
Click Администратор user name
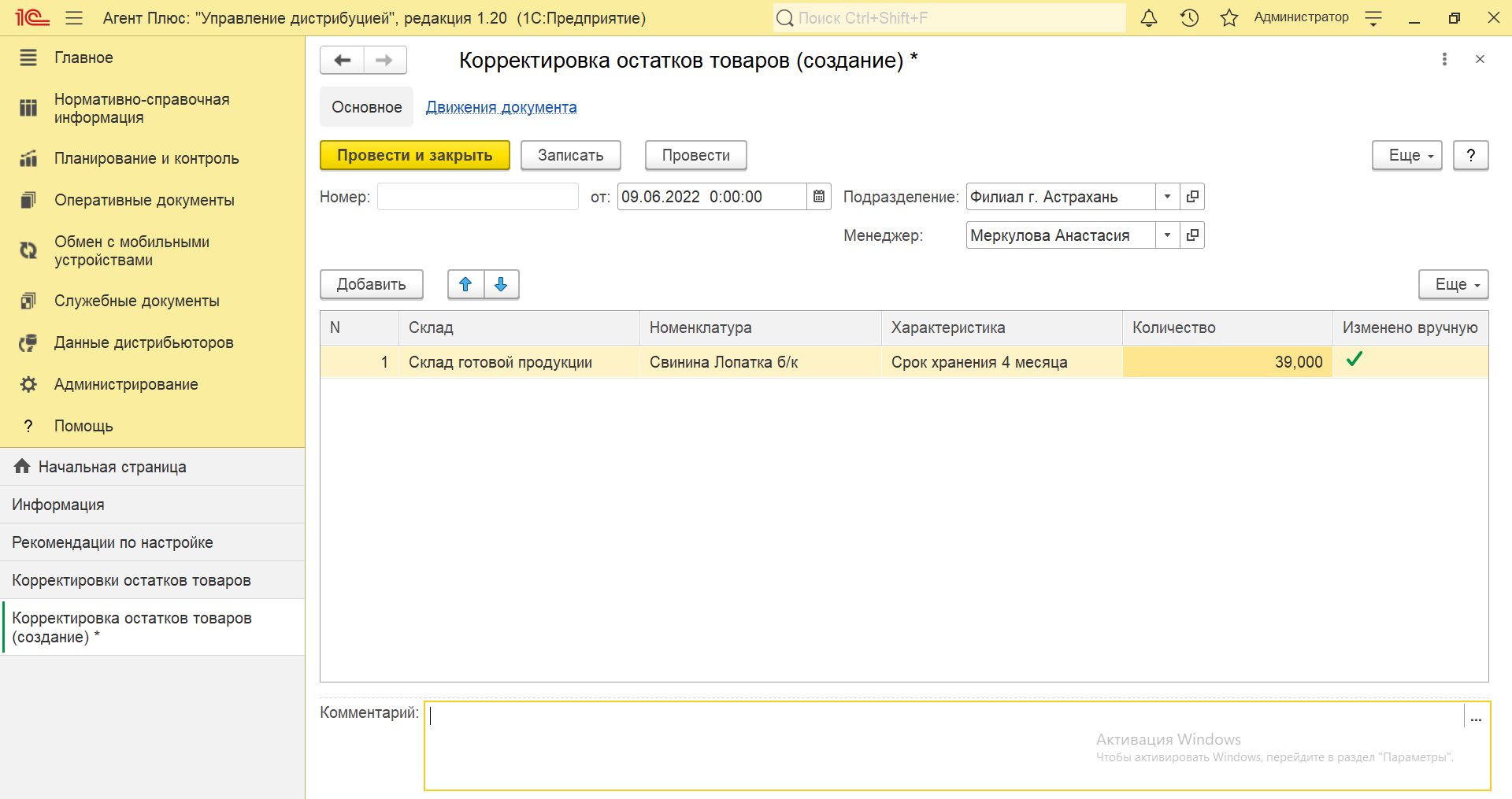(x=1301, y=17)
